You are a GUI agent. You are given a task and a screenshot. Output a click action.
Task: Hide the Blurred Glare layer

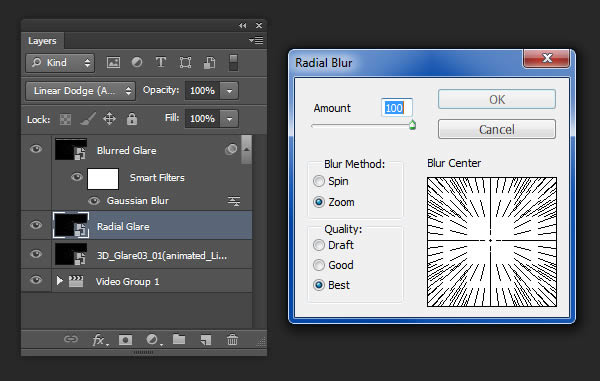tap(36, 149)
